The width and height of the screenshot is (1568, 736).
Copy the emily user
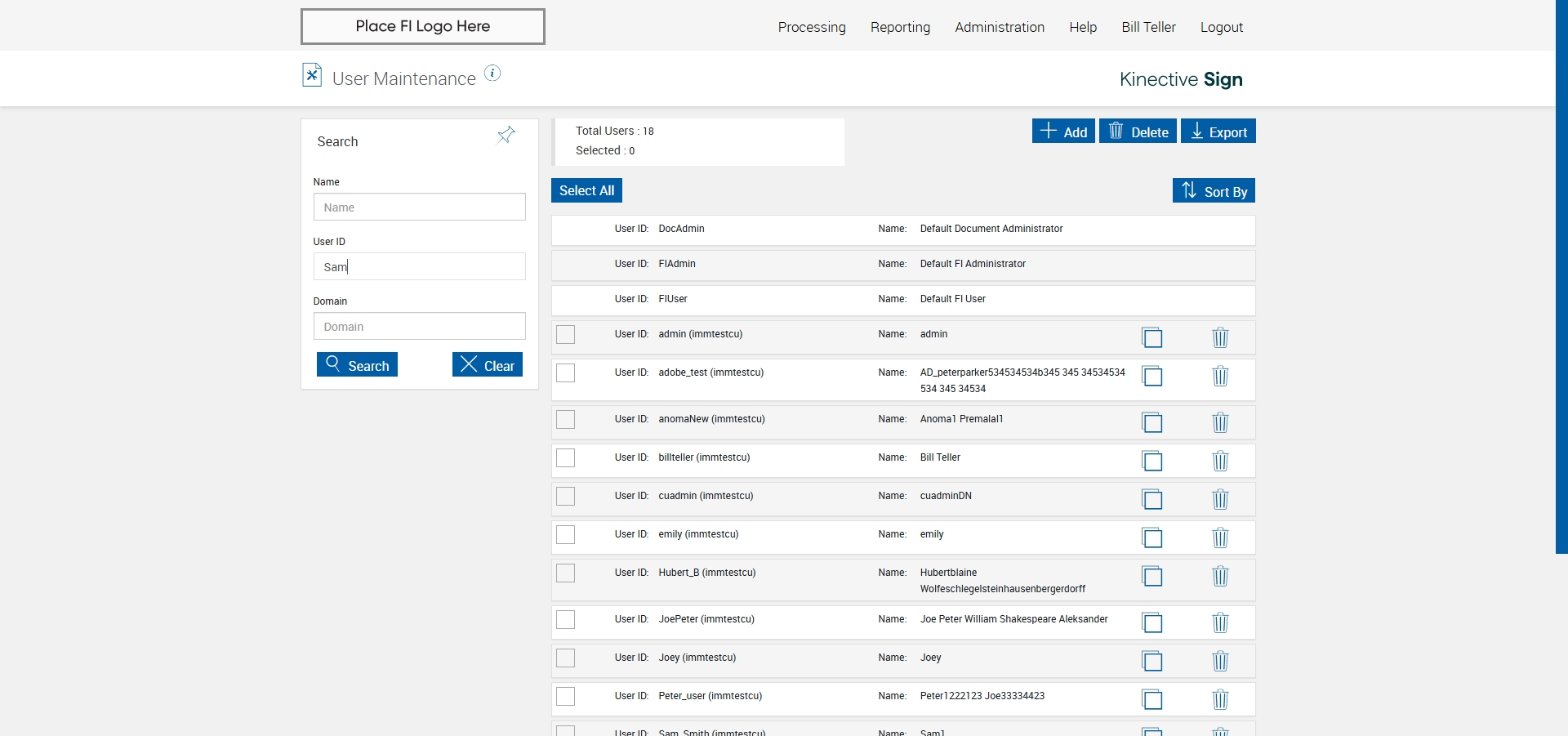coord(1152,538)
